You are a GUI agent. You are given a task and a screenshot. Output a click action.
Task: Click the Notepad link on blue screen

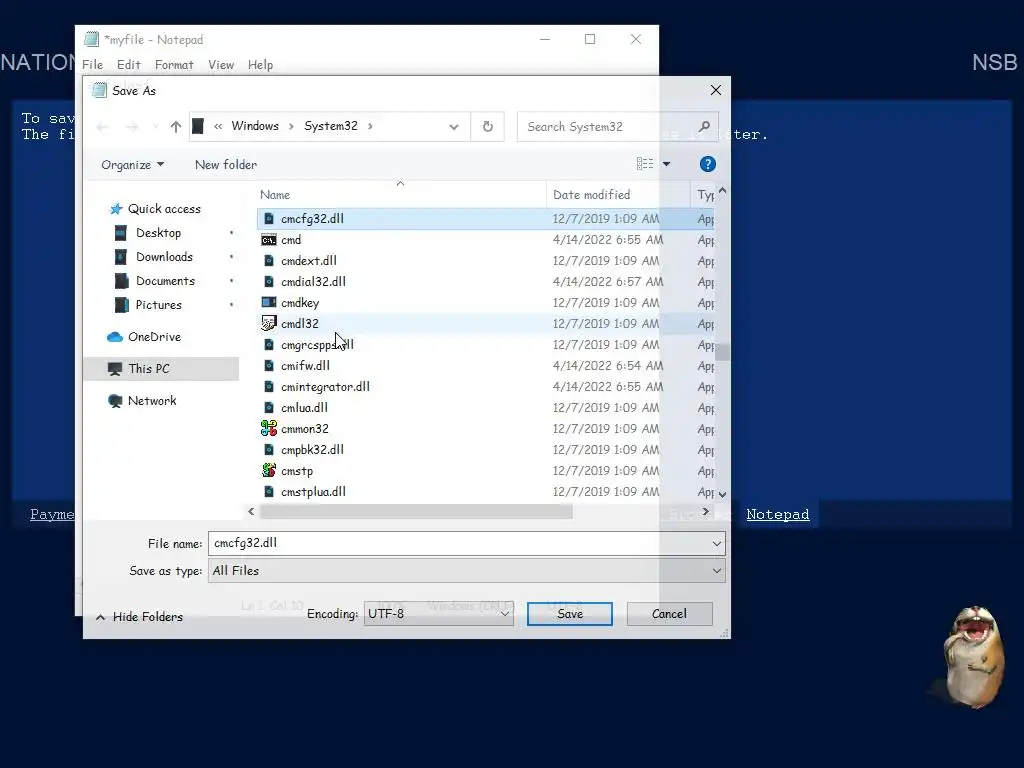point(777,515)
